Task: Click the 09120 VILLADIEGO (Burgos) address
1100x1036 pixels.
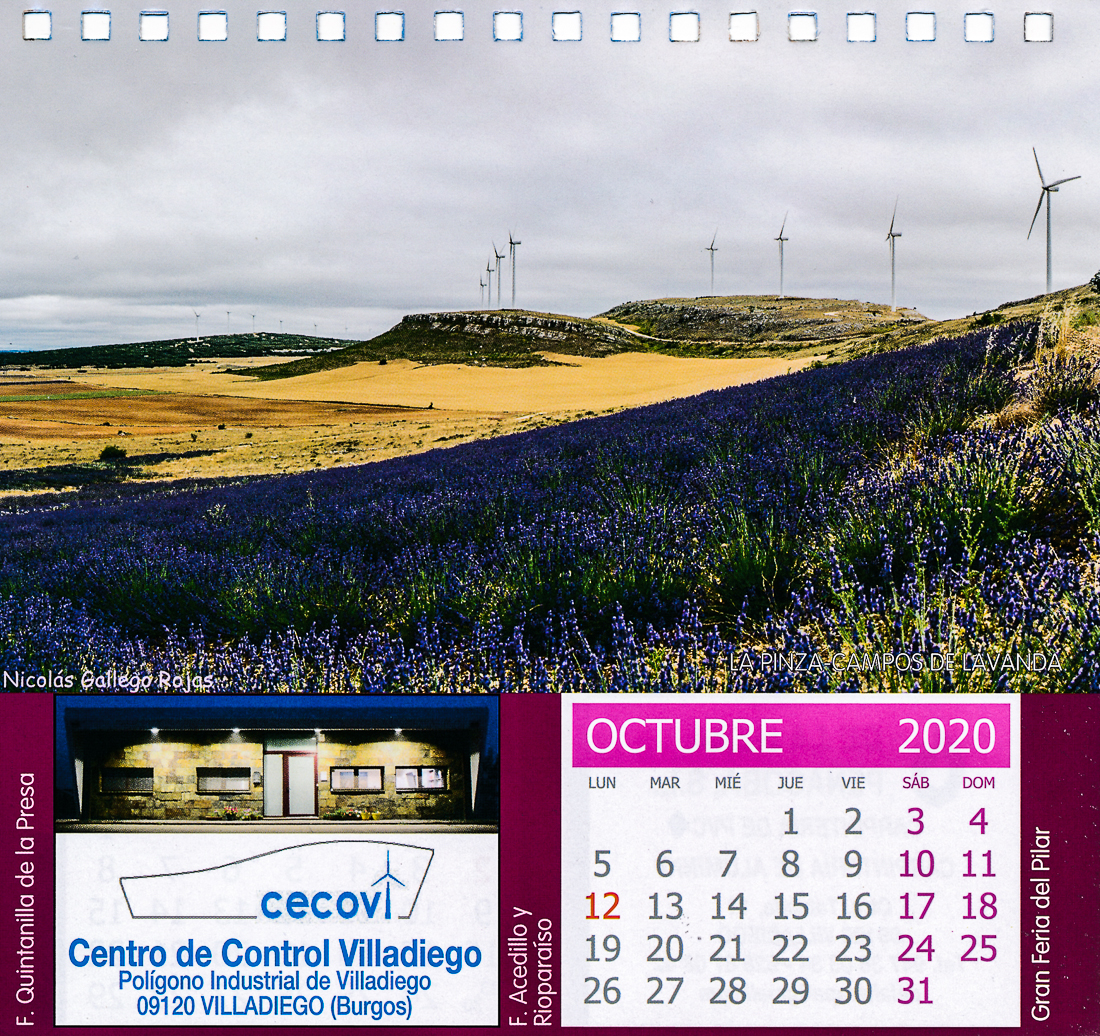Action: [274, 1007]
